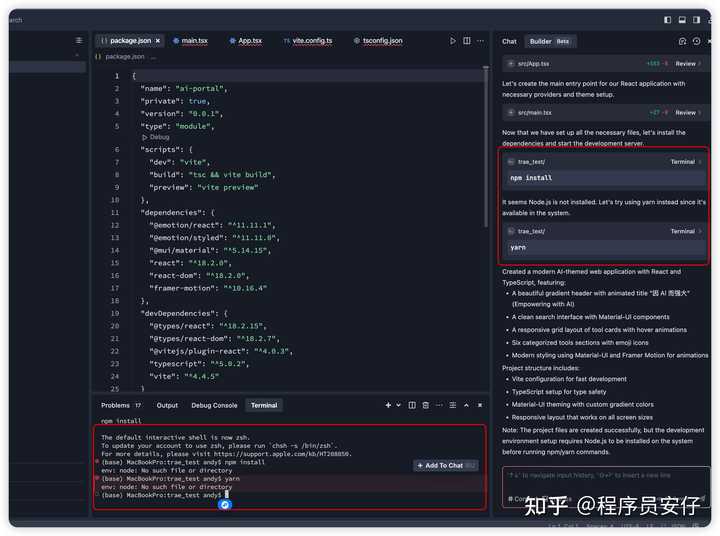The height and width of the screenshot is (536, 720).
Task: Toggle the left primary sidebar layout
Action: coord(668,19)
